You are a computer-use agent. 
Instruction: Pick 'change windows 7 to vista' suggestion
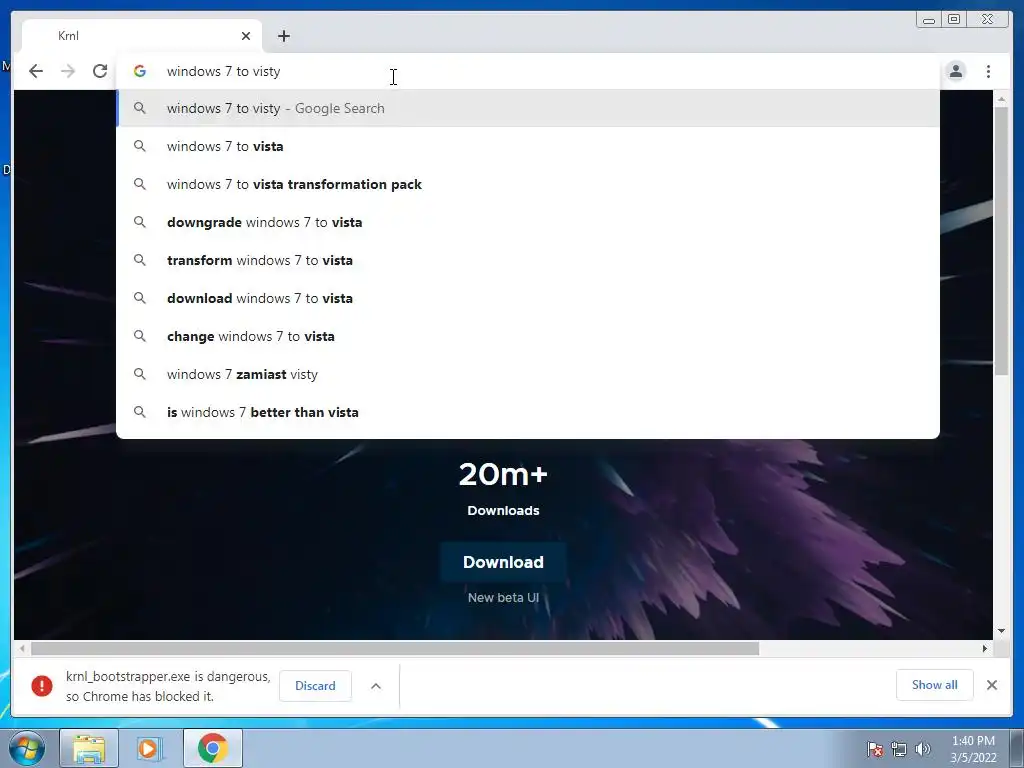pos(528,336)
